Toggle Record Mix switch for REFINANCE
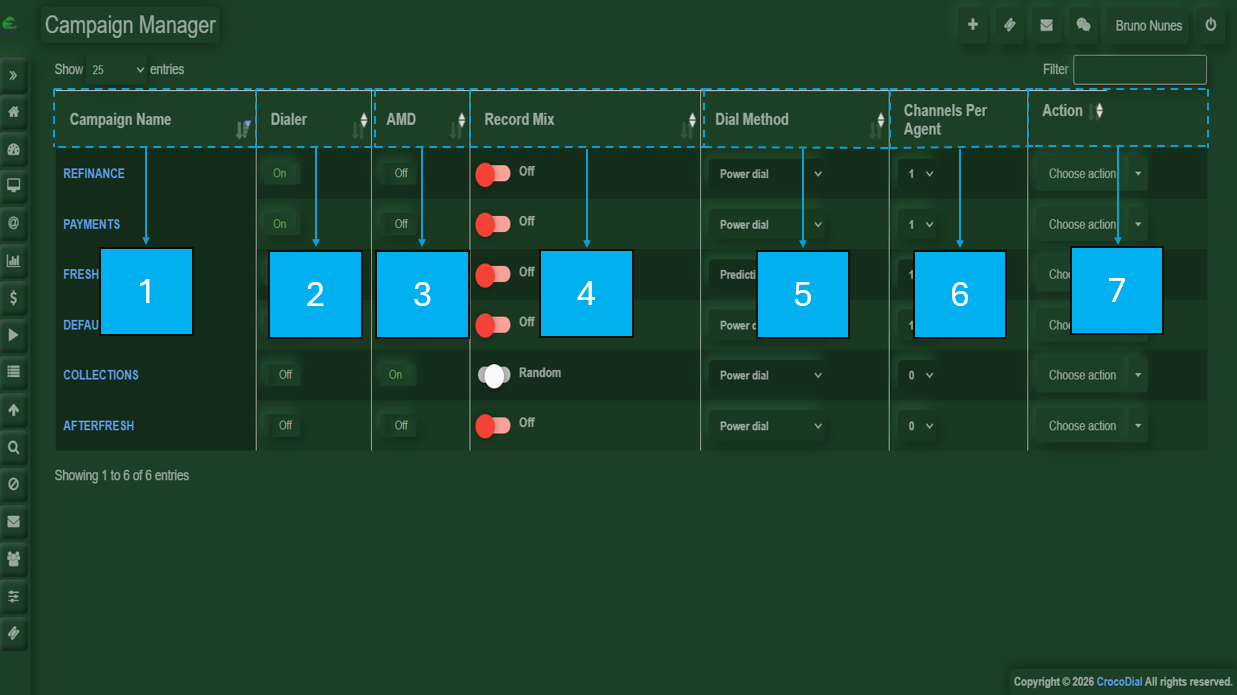Screen dimensions: 1237x695 pyautogui.click(x=493, y=174)
